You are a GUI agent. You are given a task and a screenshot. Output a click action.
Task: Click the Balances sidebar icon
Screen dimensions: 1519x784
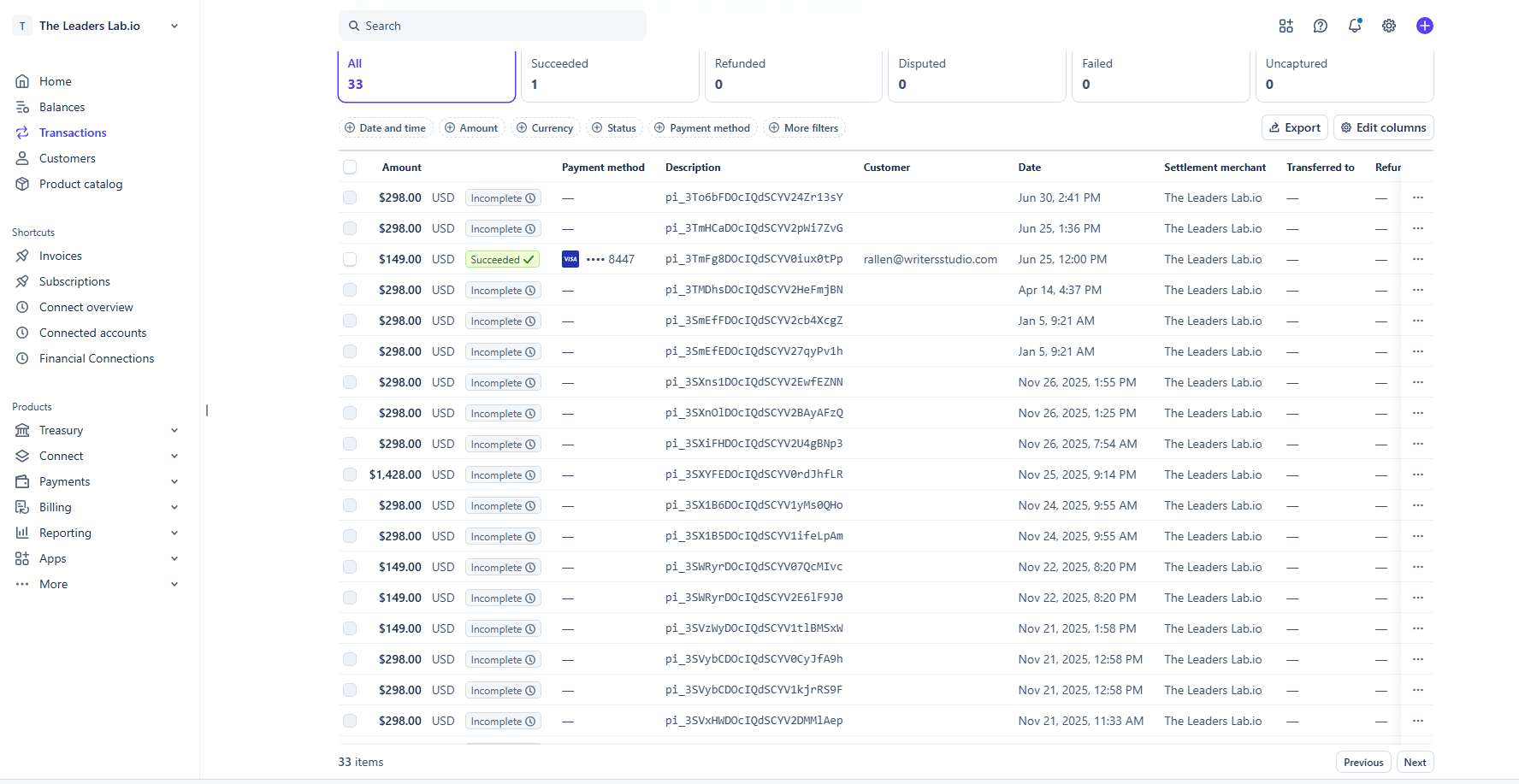click(x=22, y=107)
